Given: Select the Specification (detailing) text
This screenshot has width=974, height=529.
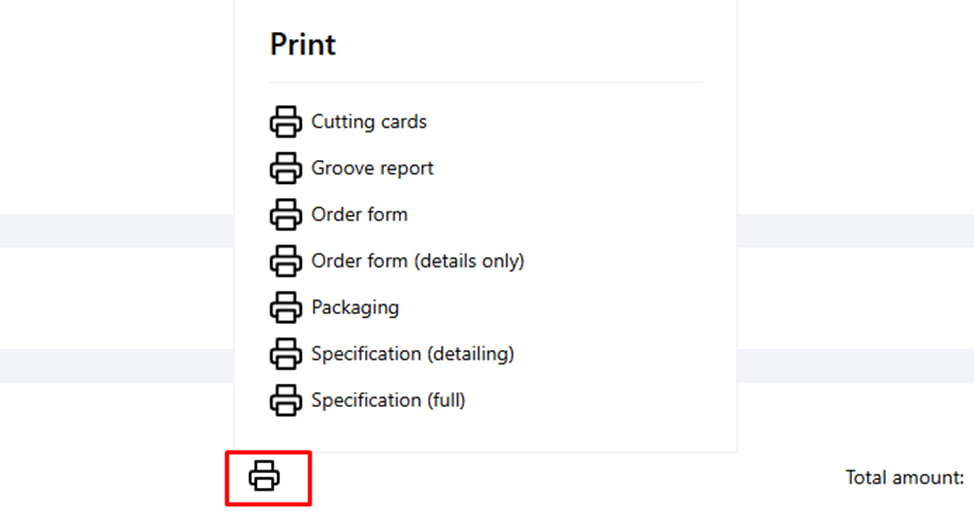Looking at the screenshot, I should click(412, 353).
